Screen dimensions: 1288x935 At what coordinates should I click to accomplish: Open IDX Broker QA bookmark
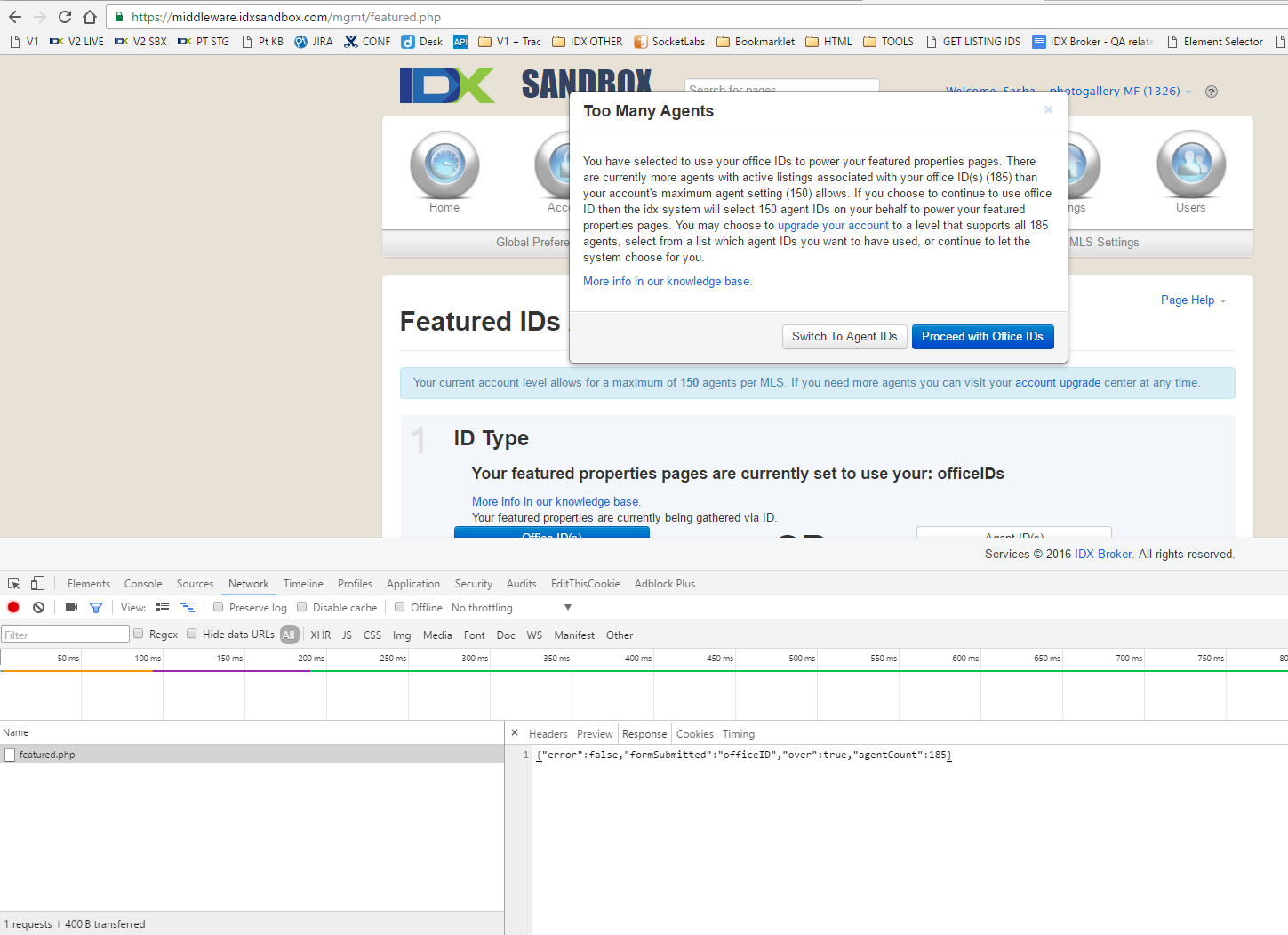1092,42
